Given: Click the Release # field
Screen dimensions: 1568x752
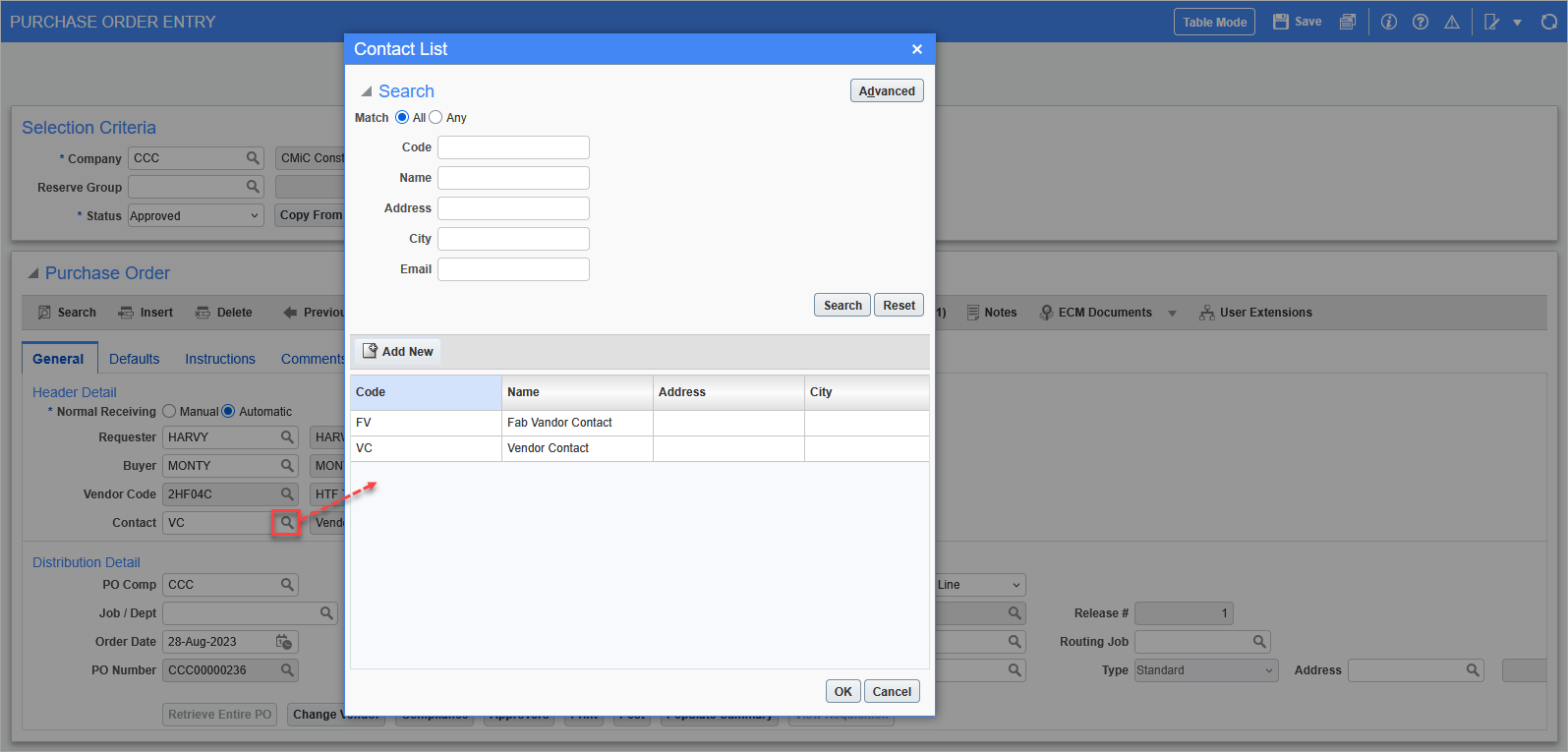Looking at the screenshot, I should point(1184,612).
